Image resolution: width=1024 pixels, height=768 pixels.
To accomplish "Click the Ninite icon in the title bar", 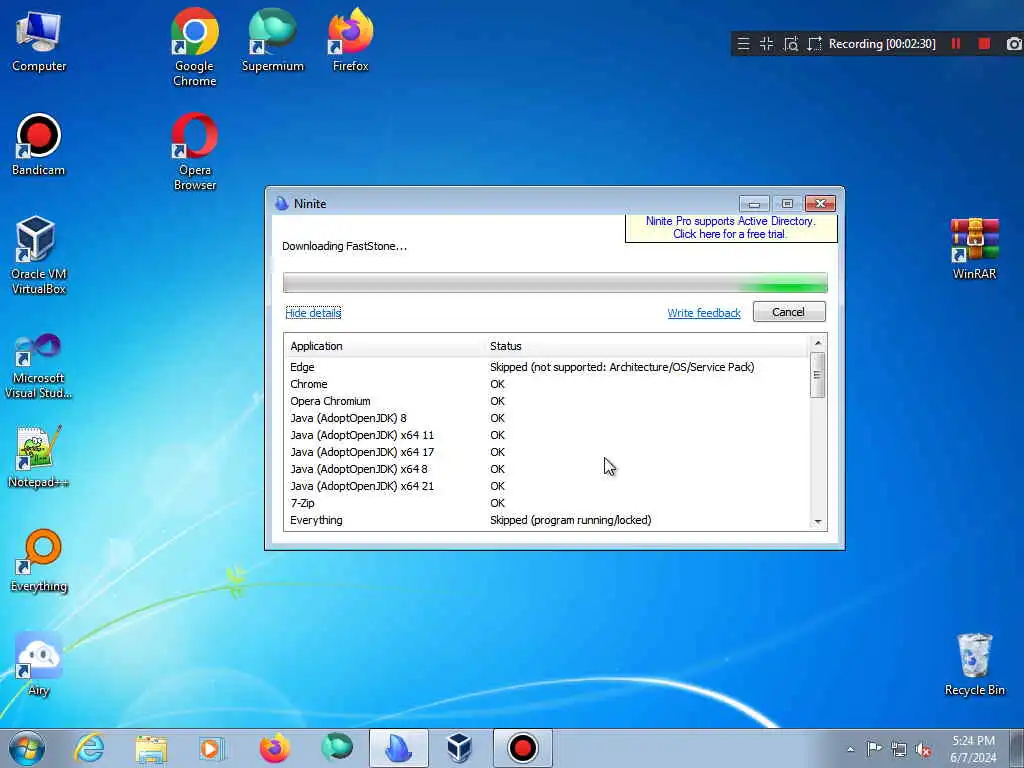I will 281,204.
